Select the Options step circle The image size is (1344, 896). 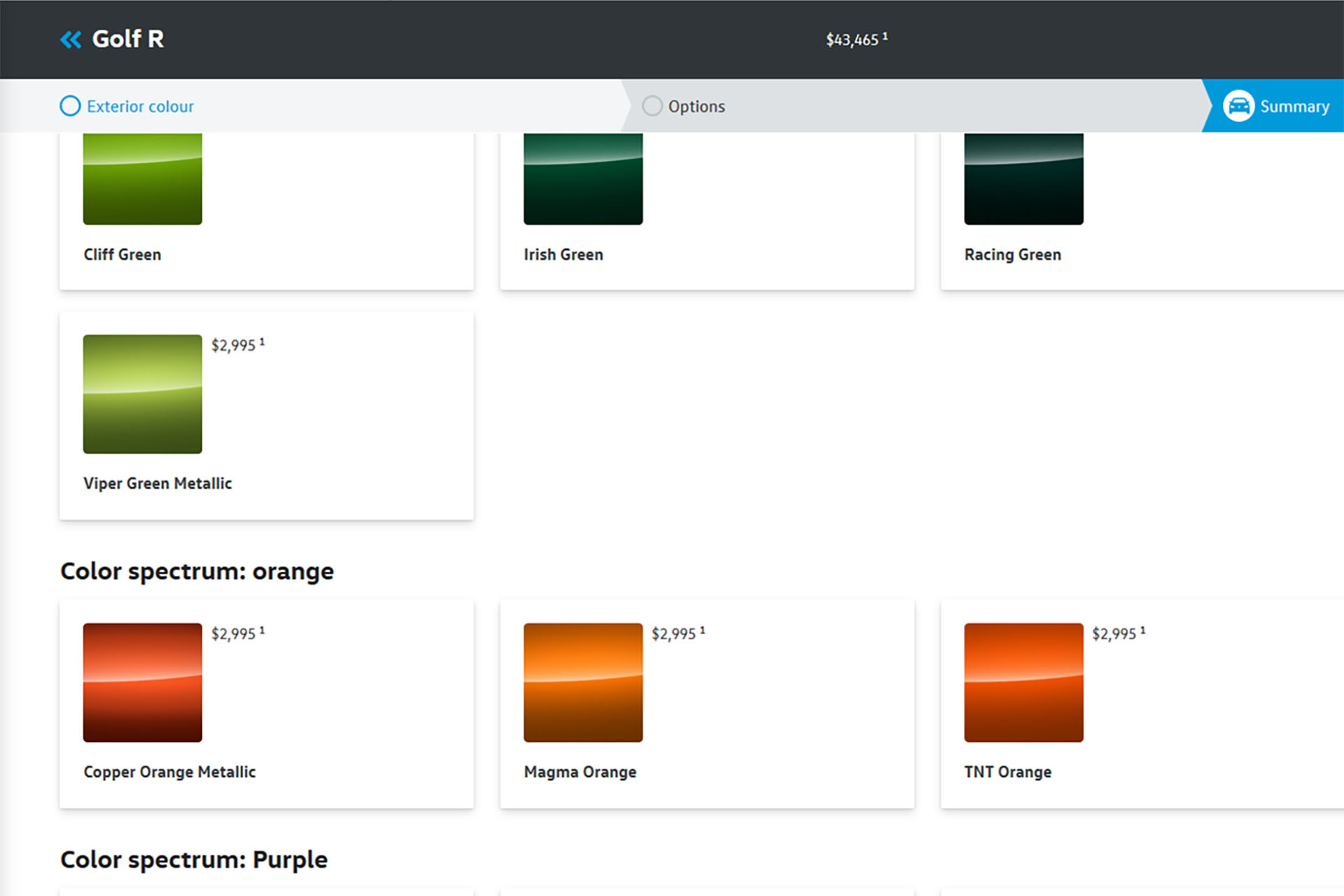(652, 106)
